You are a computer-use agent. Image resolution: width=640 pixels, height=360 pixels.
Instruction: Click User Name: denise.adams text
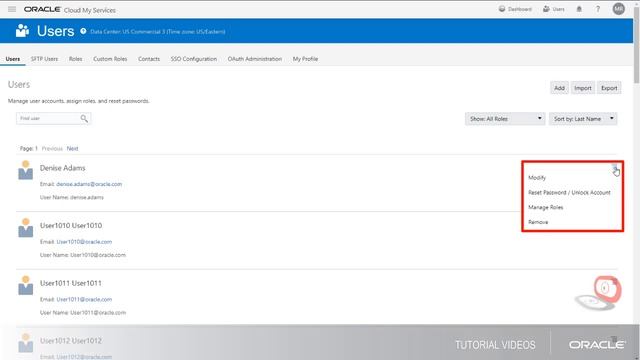click(71, 197)
